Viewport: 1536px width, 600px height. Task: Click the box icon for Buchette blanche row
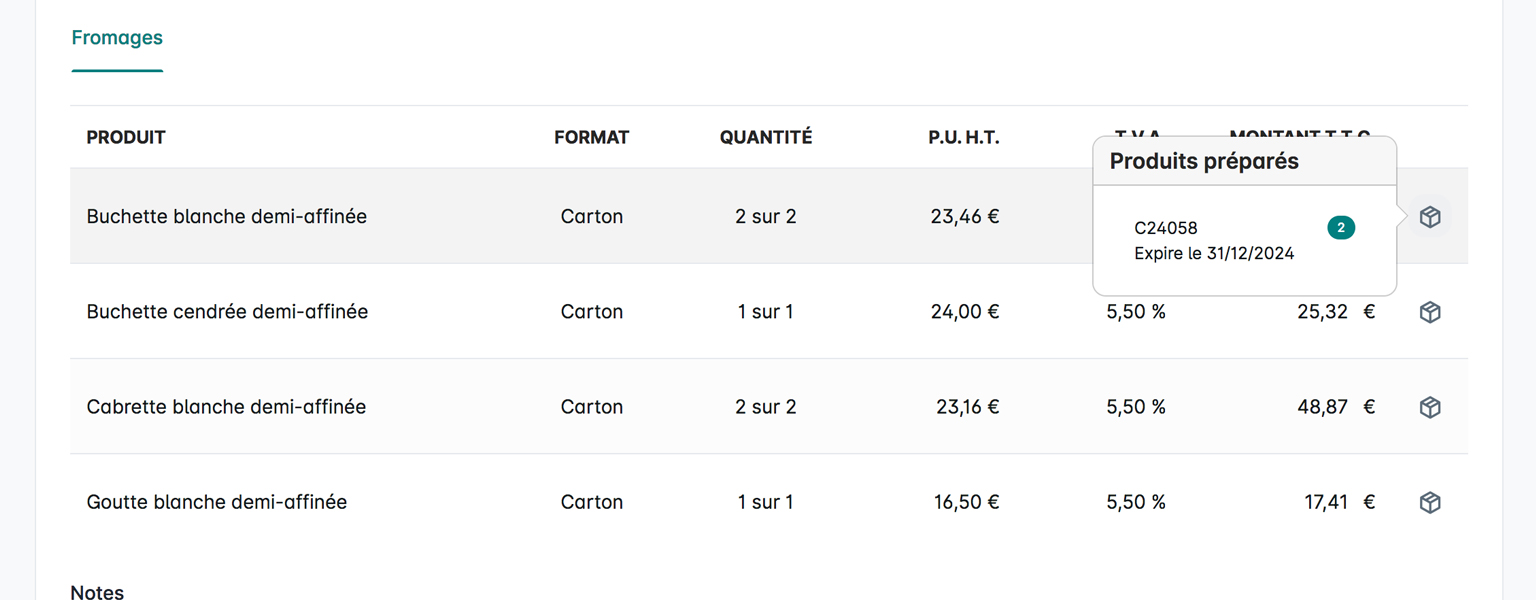[x=1430, y=217]
